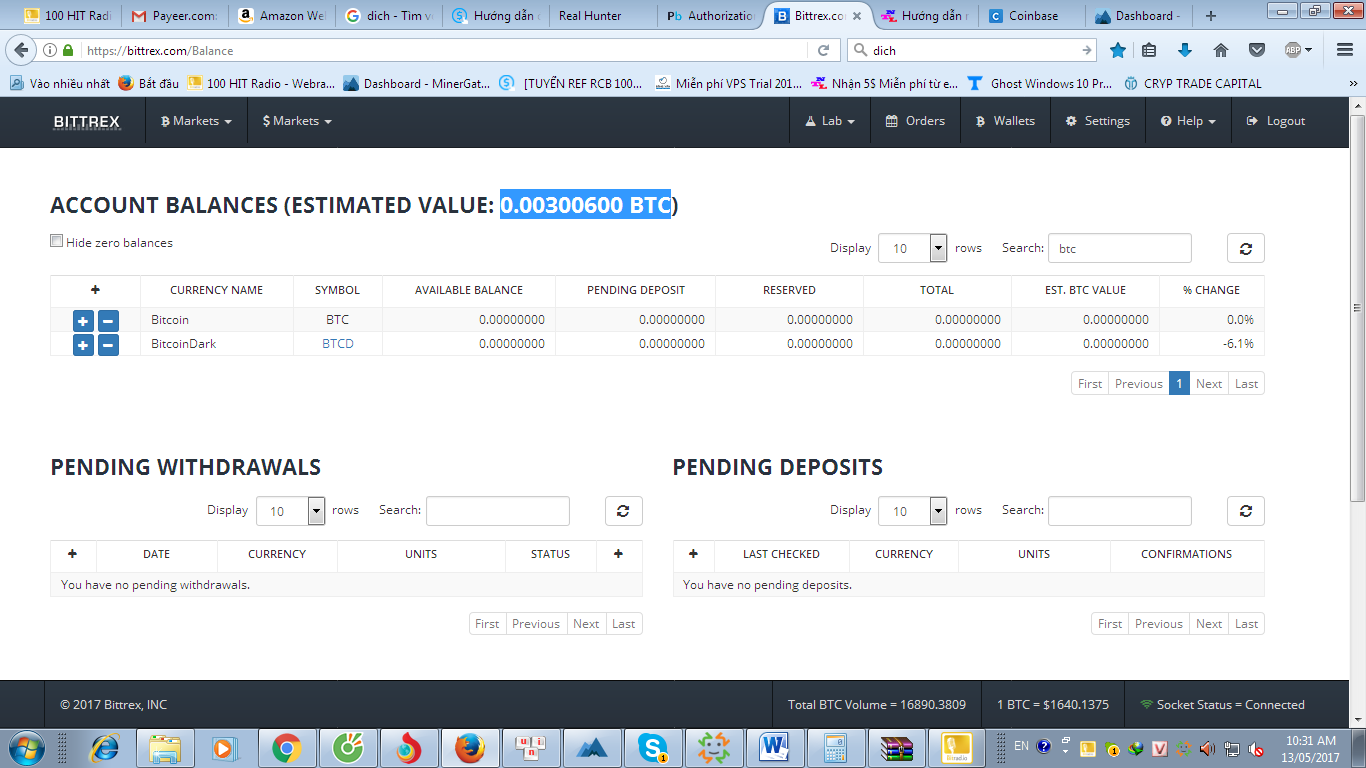
Task: Click the 1 BTC = $1640.1375 footer text
Action: pyautogui.click(x=1053, y=705)
